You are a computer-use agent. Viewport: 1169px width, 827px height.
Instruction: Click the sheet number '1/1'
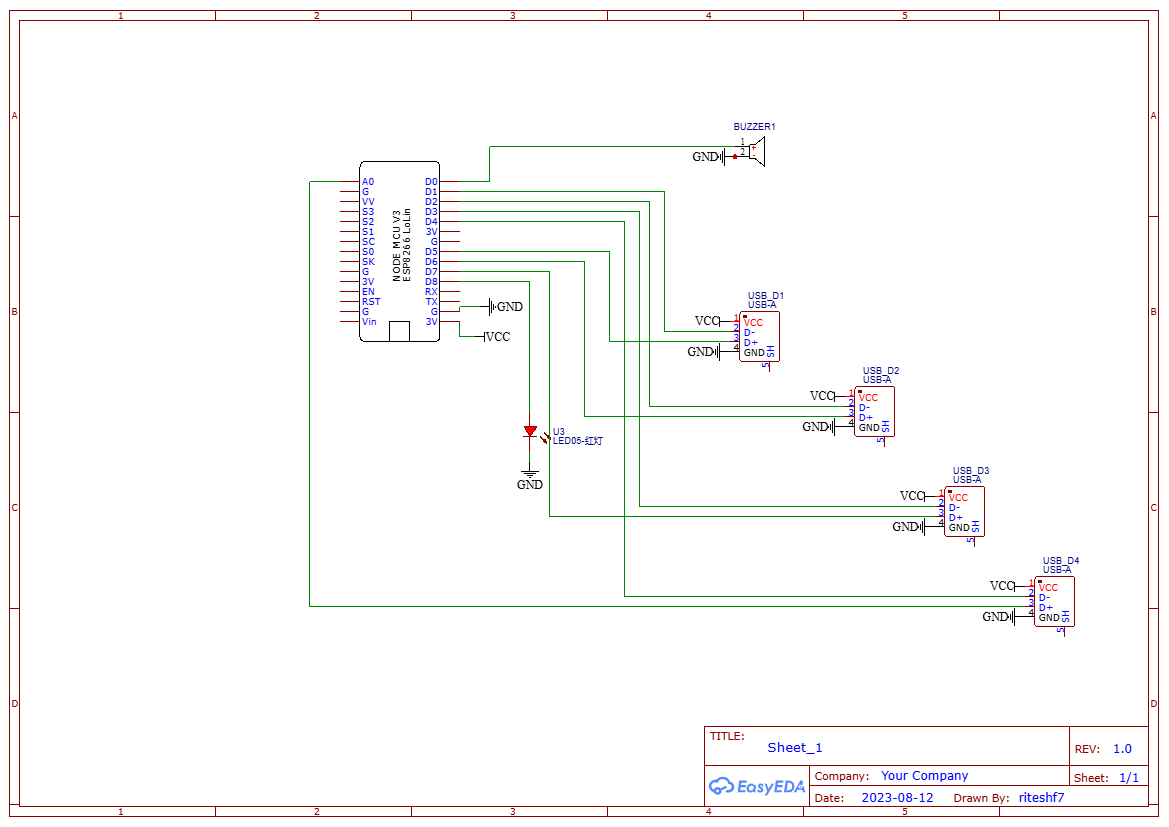click(1129, 778)
